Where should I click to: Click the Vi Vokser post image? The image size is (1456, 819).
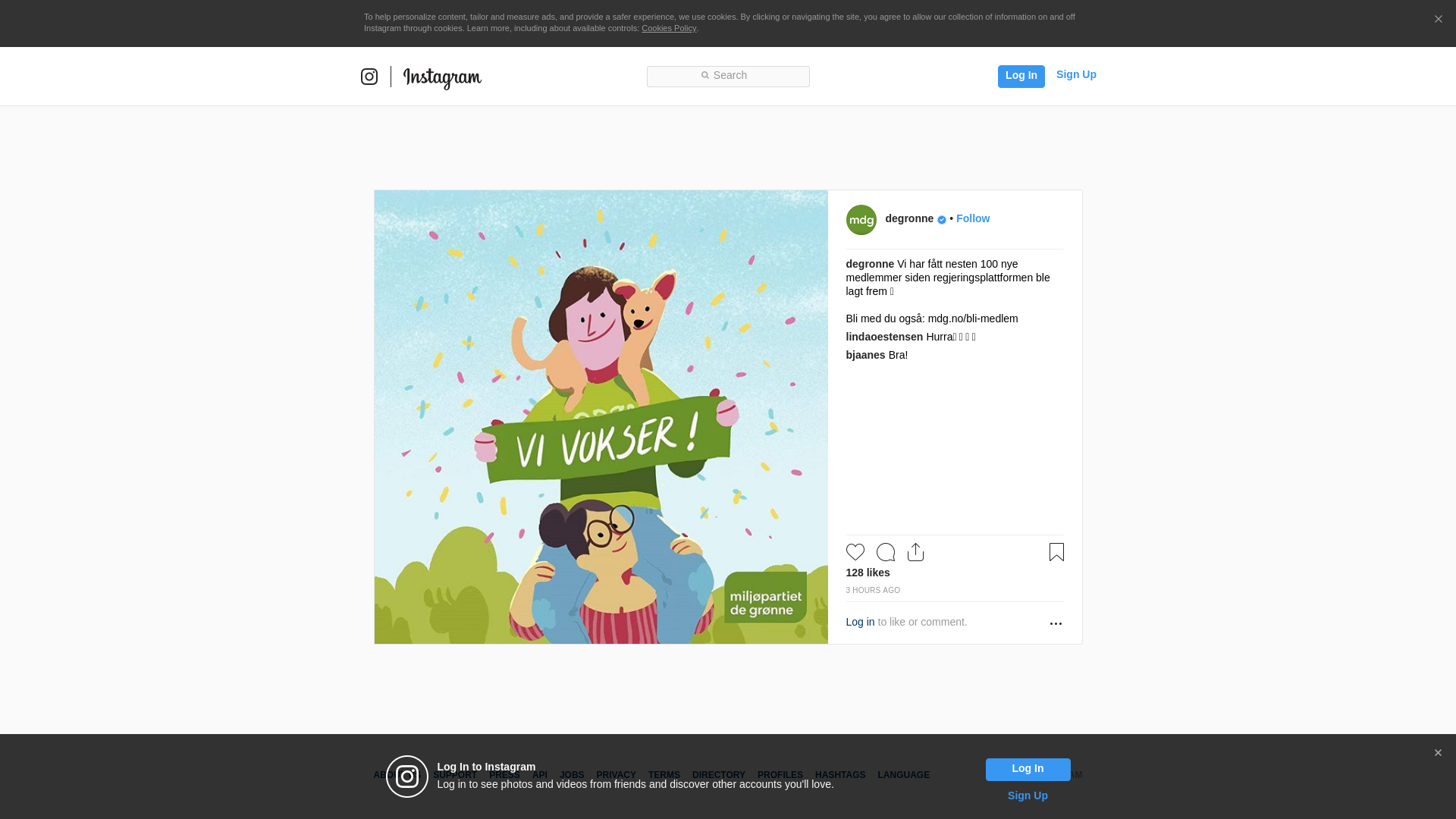pyautogui.click(x=601, y=417)
